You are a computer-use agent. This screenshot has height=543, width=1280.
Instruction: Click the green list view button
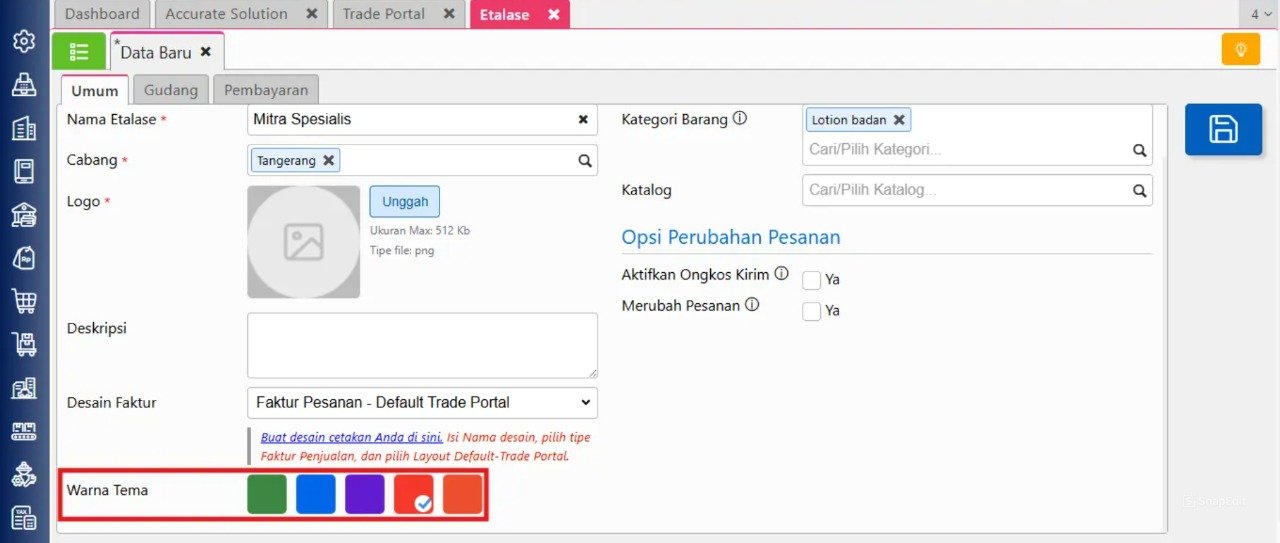78,50
